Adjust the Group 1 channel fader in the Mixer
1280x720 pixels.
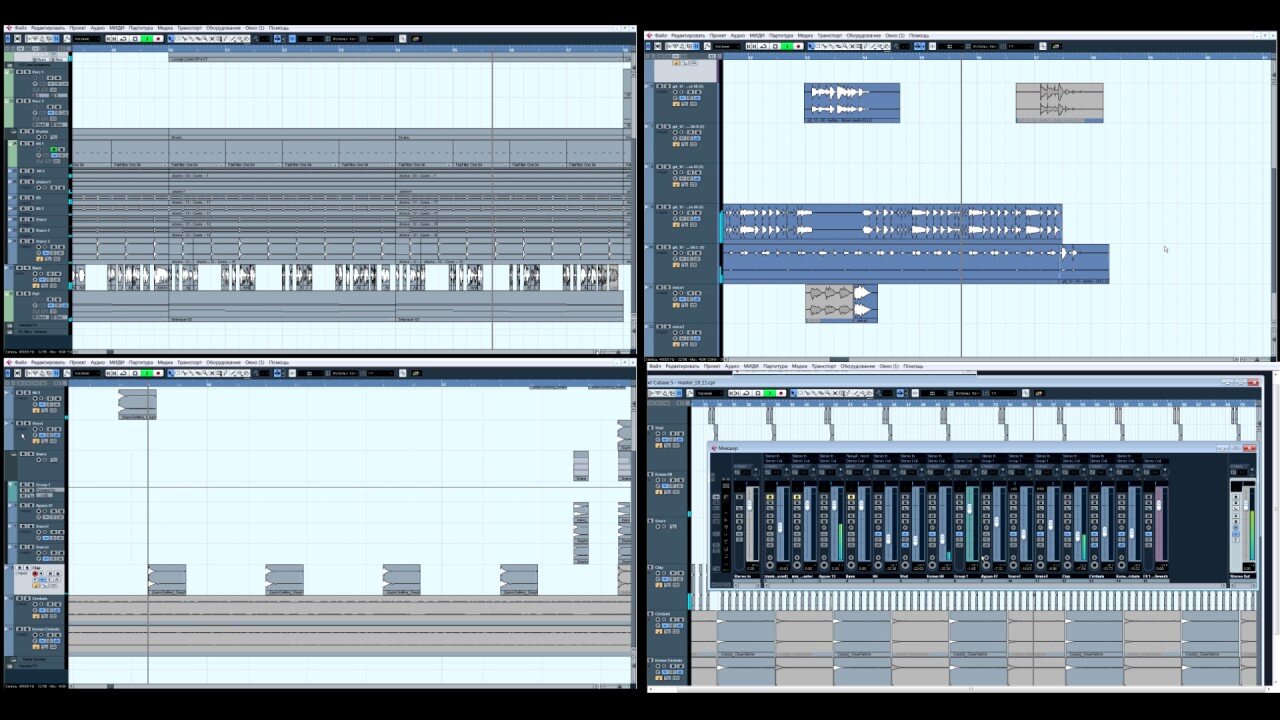coord(969,509)
